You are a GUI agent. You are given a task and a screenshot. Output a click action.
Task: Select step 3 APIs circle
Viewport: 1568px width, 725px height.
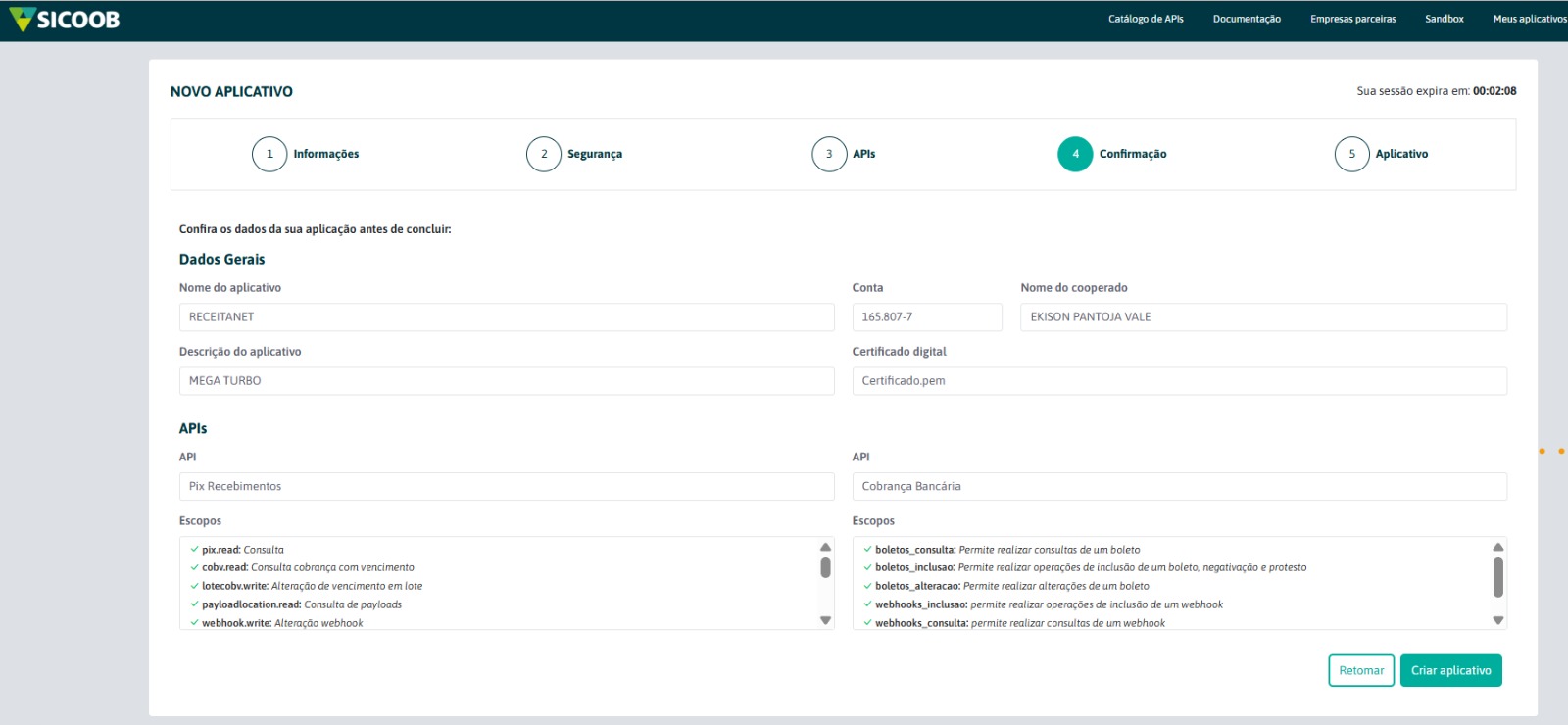tap(829, 154)
